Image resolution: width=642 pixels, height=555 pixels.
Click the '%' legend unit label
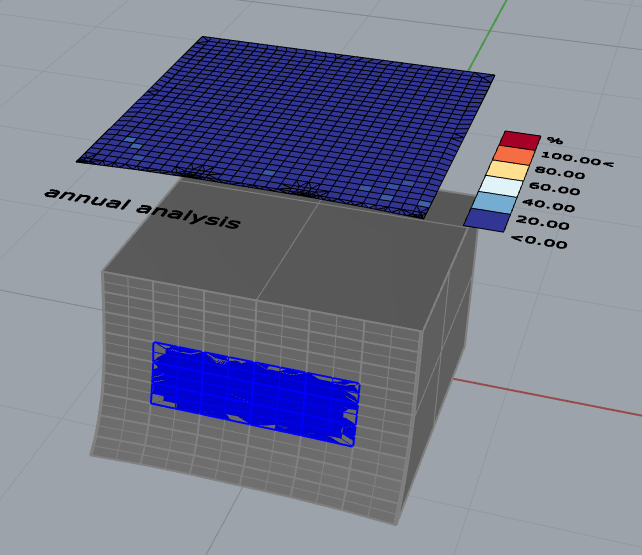(x=555, y=140)
